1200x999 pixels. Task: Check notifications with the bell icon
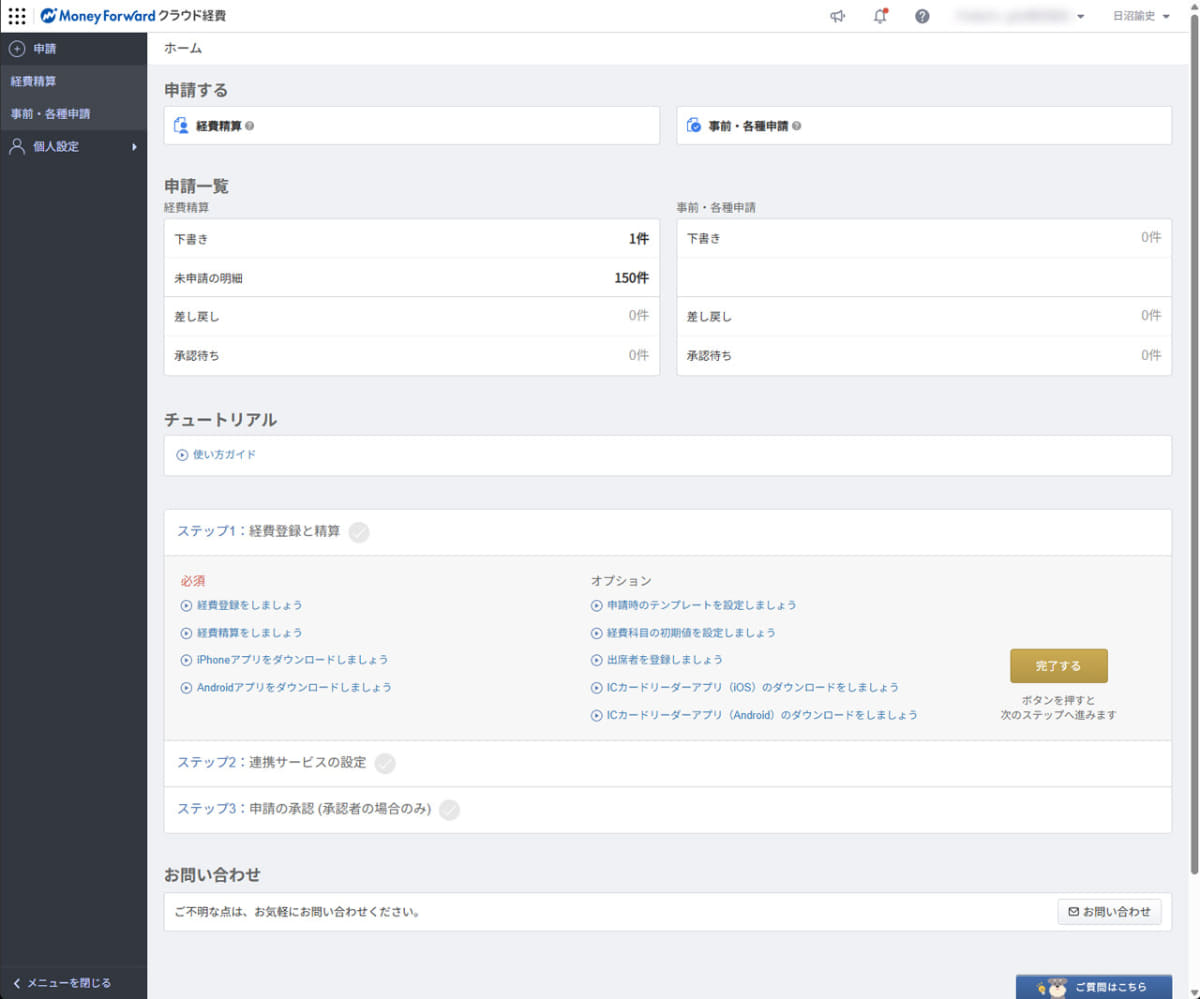coord(880,16)
